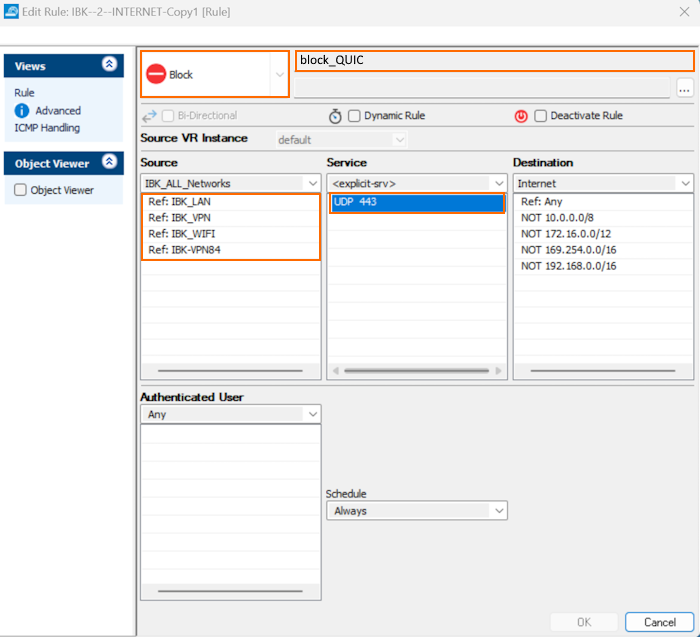Click the Dynamic Rule stopwatch icon
The height and width of the screenshot is (637, 700).
click(x=335, y=116)
